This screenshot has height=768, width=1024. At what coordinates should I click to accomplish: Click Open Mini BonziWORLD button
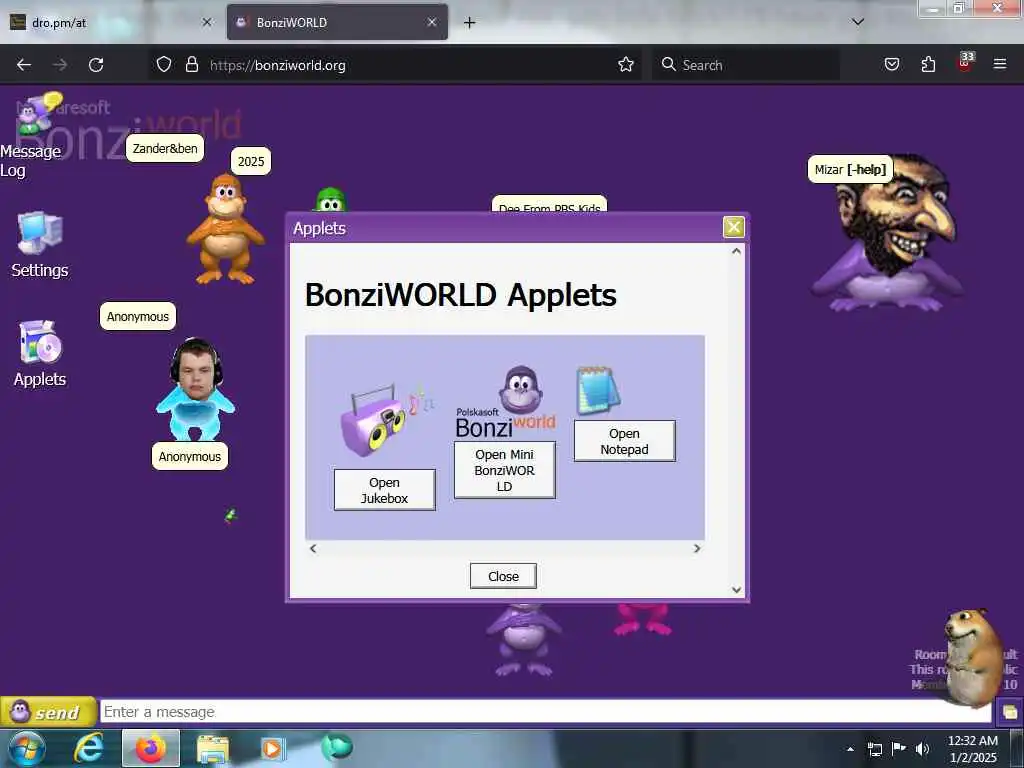pyautogui.click(x=505, y=470)
